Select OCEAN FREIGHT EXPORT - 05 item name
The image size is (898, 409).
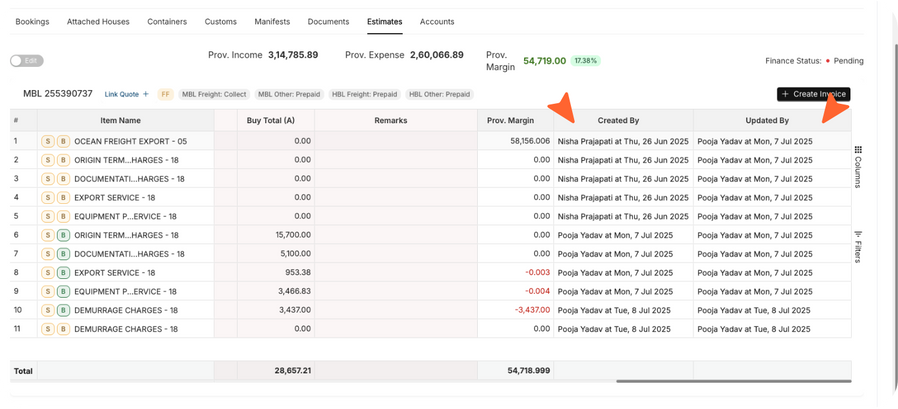131,141
